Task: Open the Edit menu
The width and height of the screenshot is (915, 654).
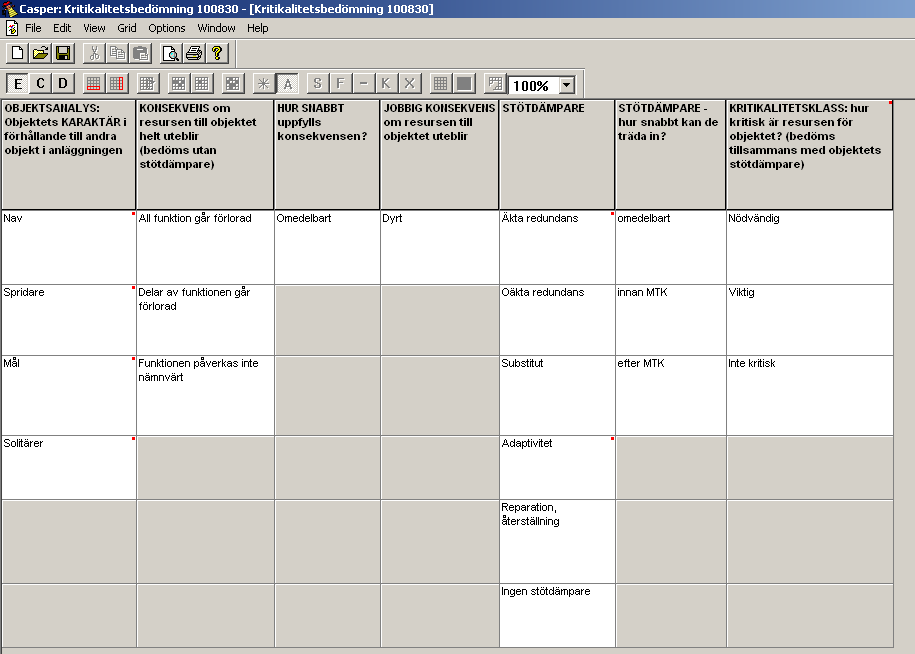Action: [62, 28]
